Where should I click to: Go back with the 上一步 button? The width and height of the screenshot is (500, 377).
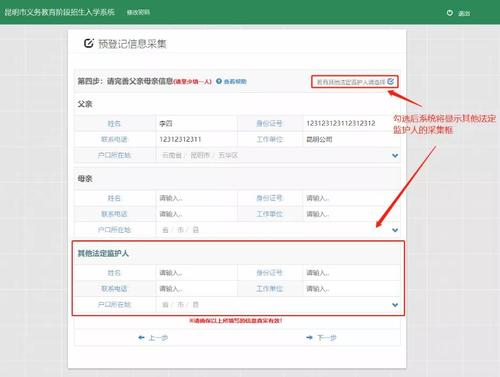pos(153,338)
